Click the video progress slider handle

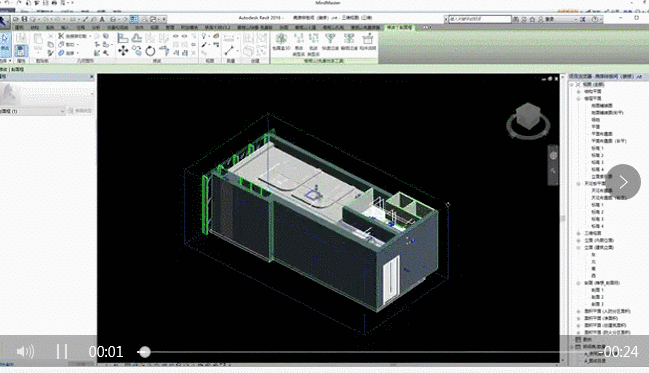(x=144, y=352)
